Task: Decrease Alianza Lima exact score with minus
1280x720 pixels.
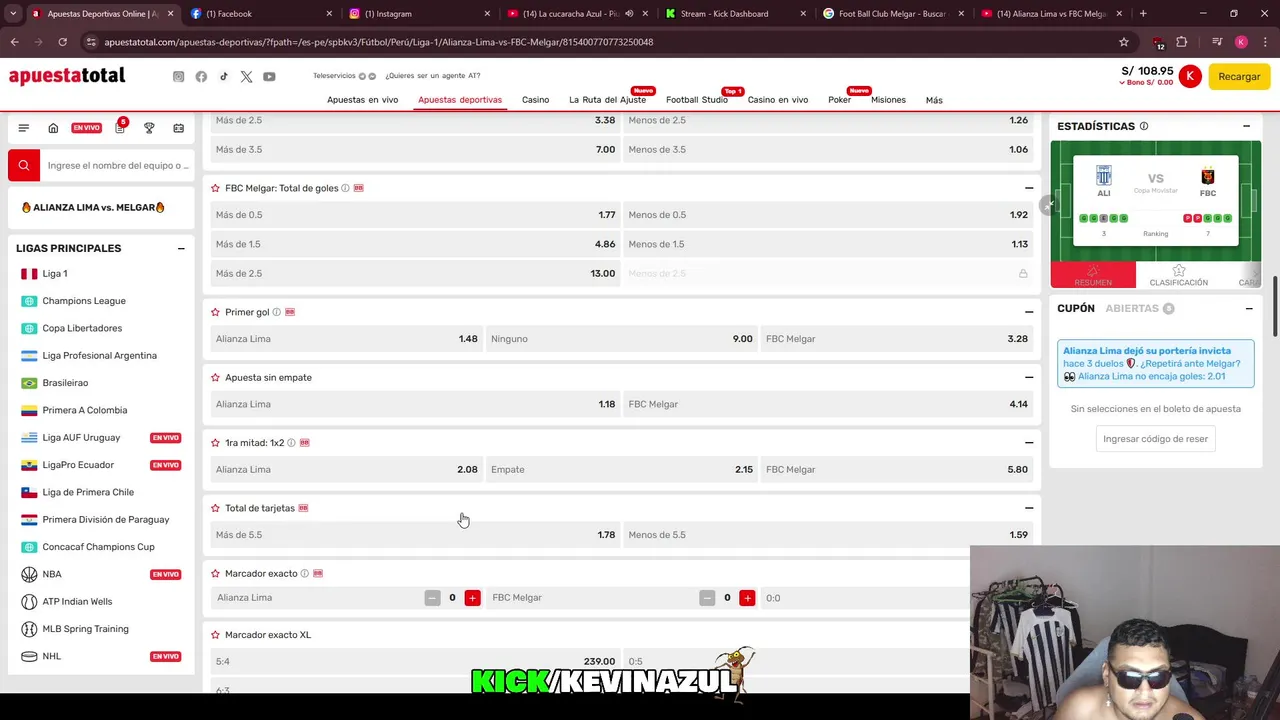Action: (x=432, y=598)
